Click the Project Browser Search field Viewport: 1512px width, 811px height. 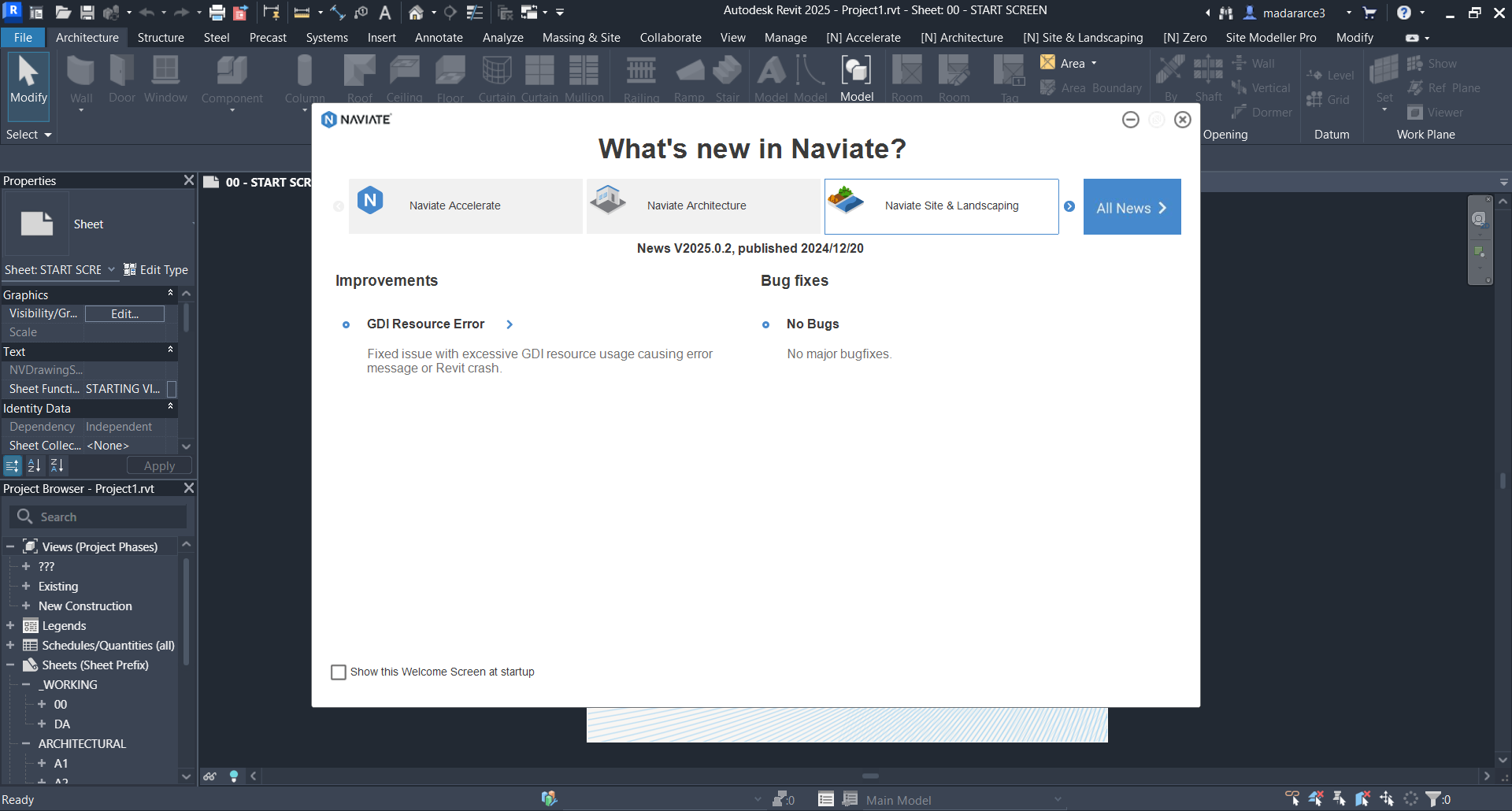click(x=110, y=517)
